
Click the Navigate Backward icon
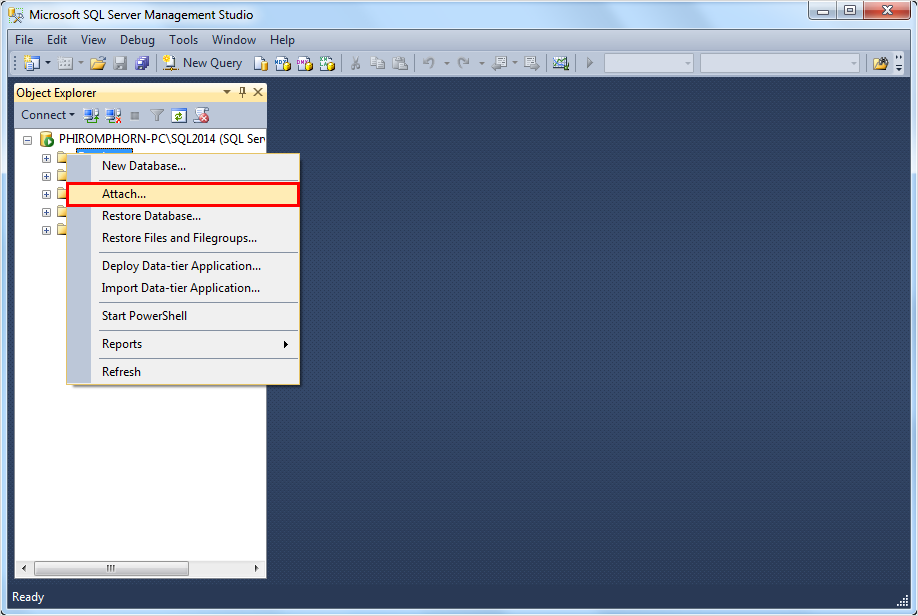tap(499, 63)
